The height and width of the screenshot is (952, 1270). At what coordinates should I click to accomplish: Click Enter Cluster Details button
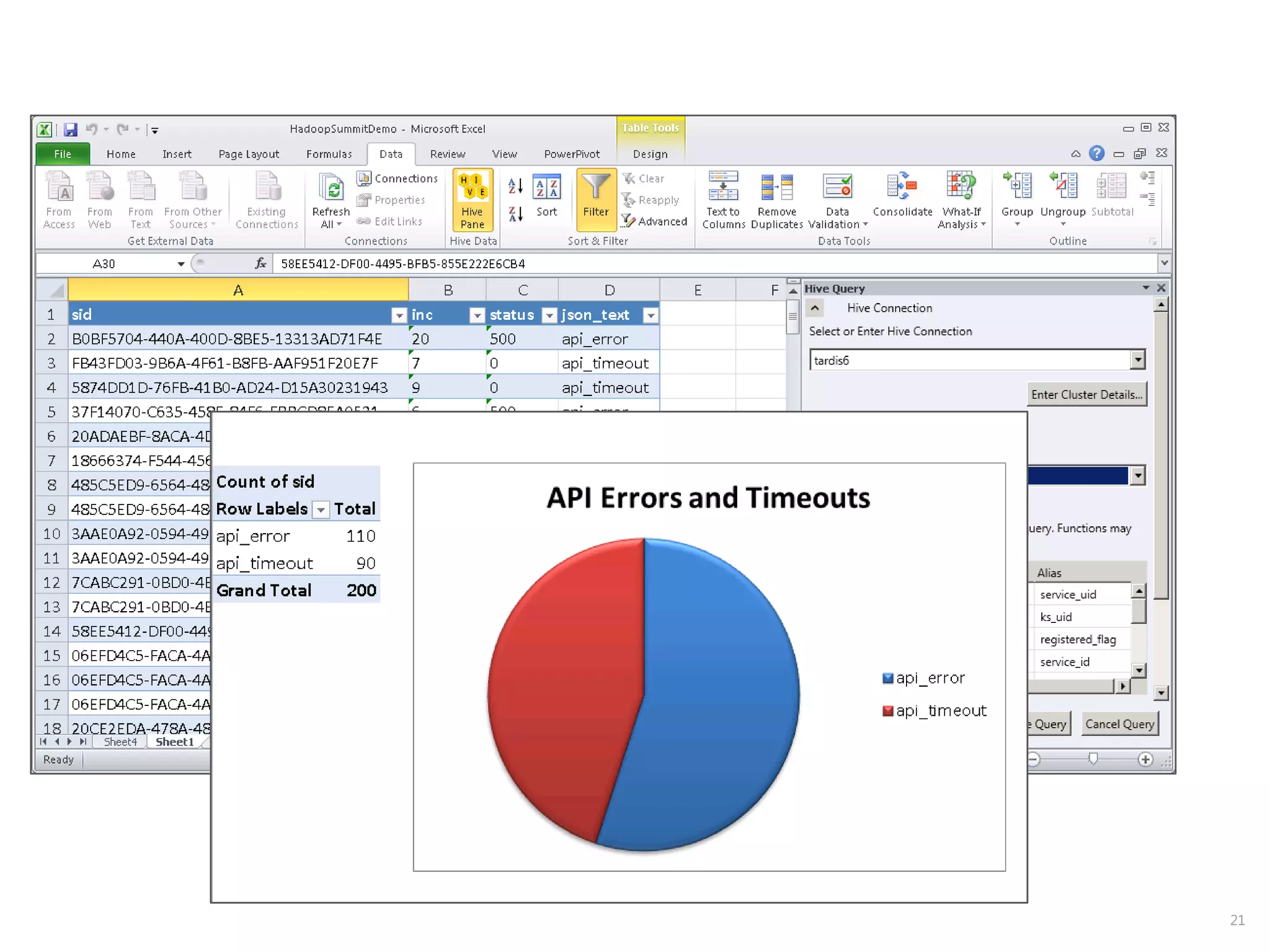tap(1086, 395)
